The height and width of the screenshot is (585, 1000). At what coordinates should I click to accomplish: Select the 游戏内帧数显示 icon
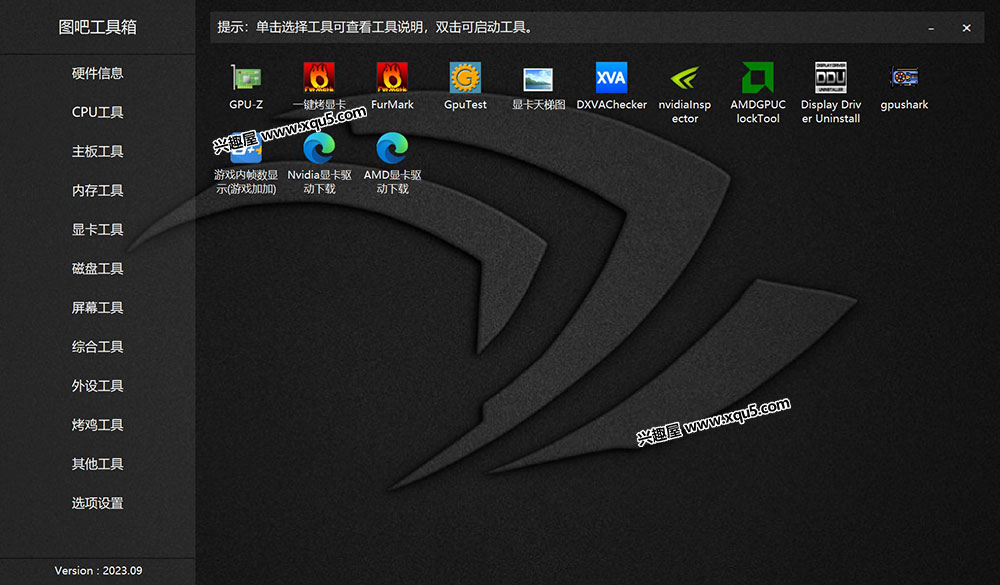246,149
